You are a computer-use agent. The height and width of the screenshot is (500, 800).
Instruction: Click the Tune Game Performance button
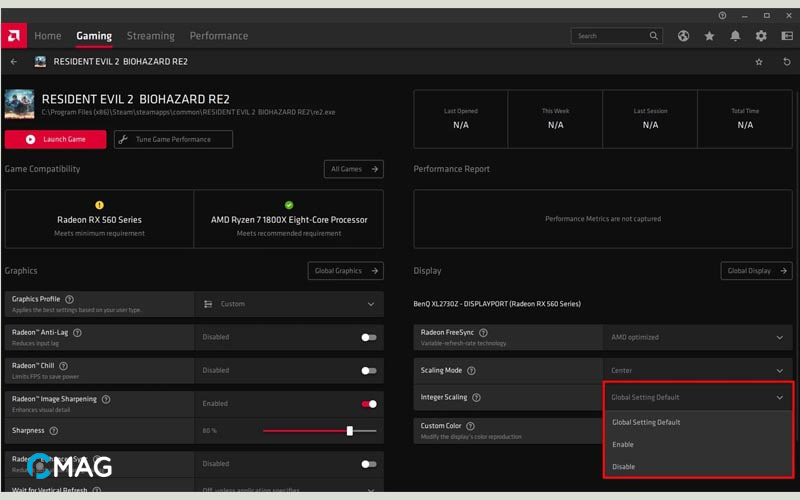(173, 139)
